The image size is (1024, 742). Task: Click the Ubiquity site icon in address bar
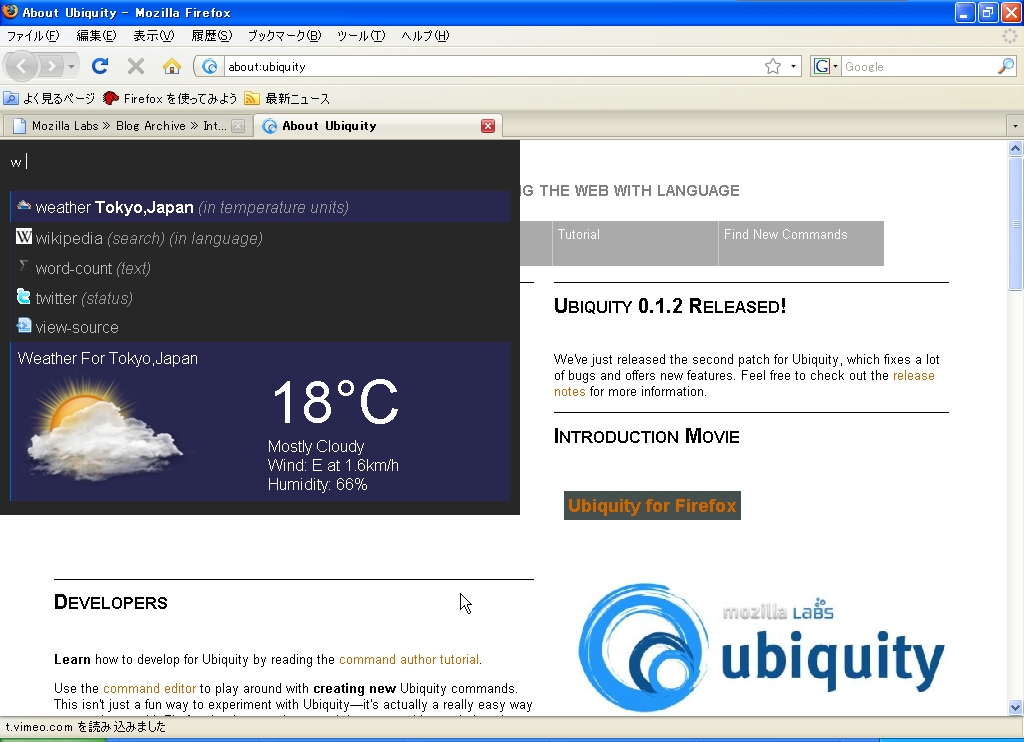210,66
